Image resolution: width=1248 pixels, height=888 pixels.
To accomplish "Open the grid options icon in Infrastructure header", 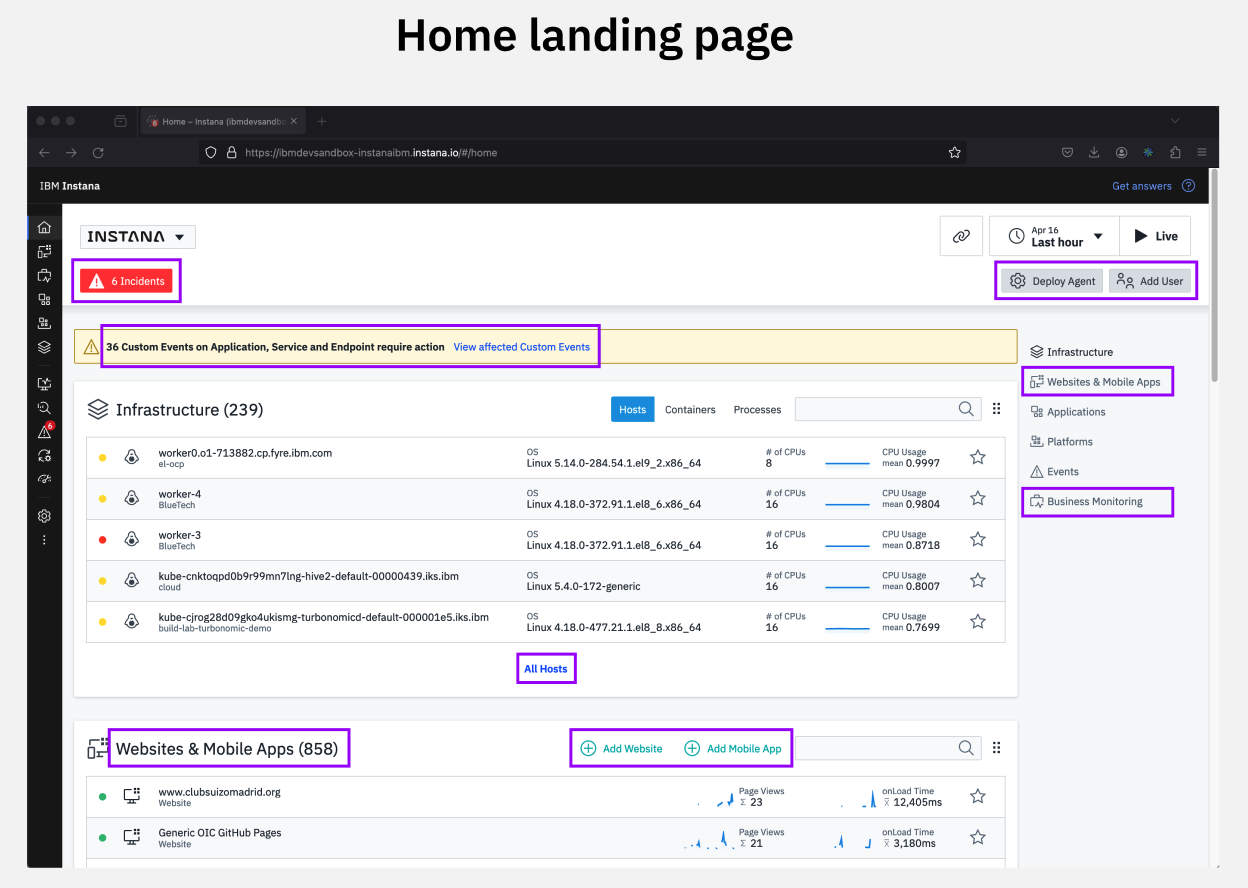I will 996,409.
